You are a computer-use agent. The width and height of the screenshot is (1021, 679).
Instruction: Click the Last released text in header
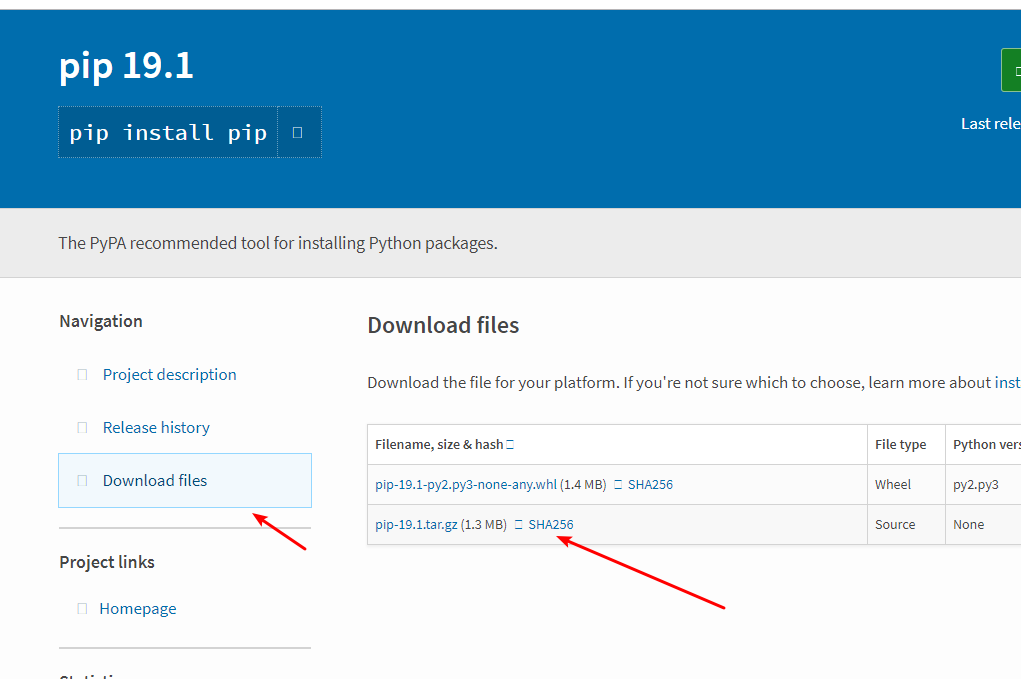coord(990,124)
